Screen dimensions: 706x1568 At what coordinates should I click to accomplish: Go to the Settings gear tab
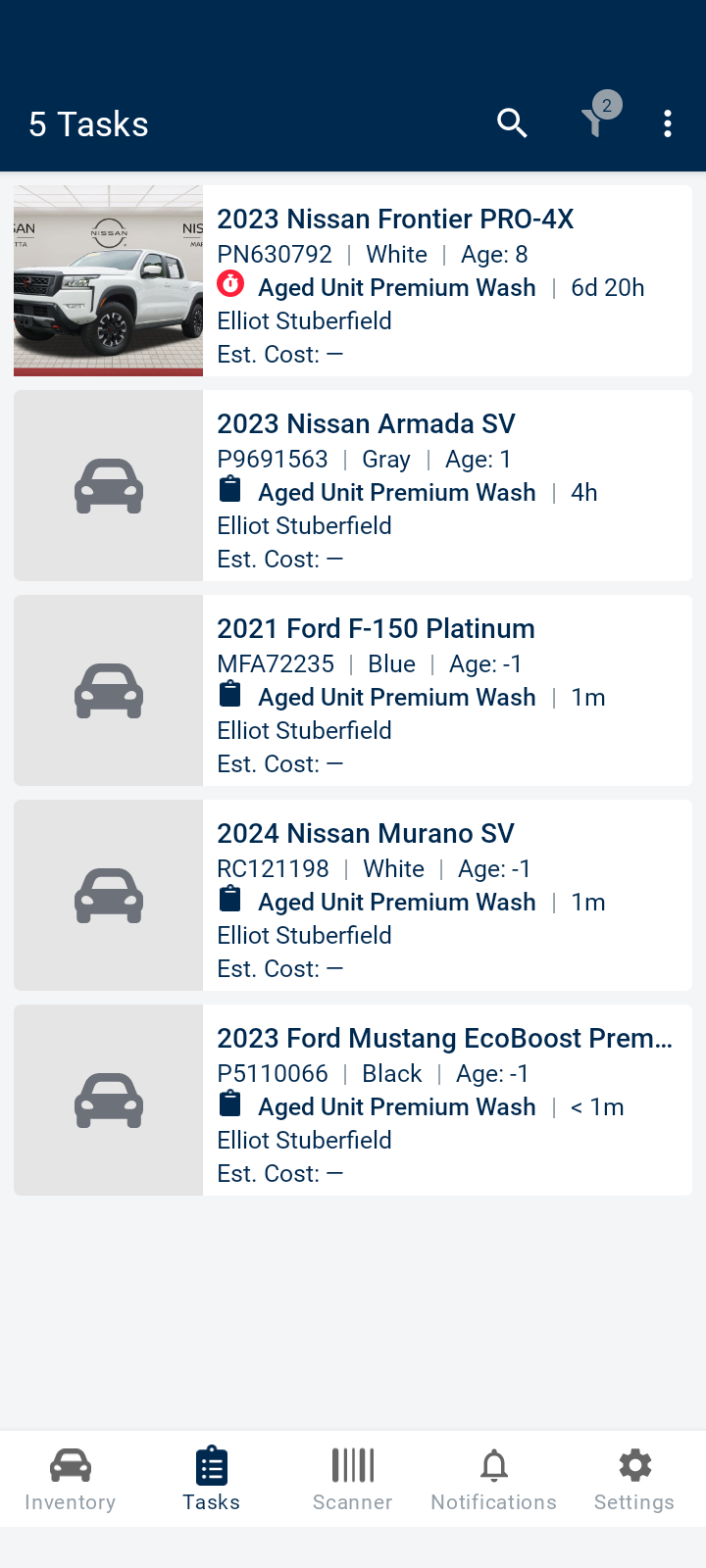[634, 1480]
